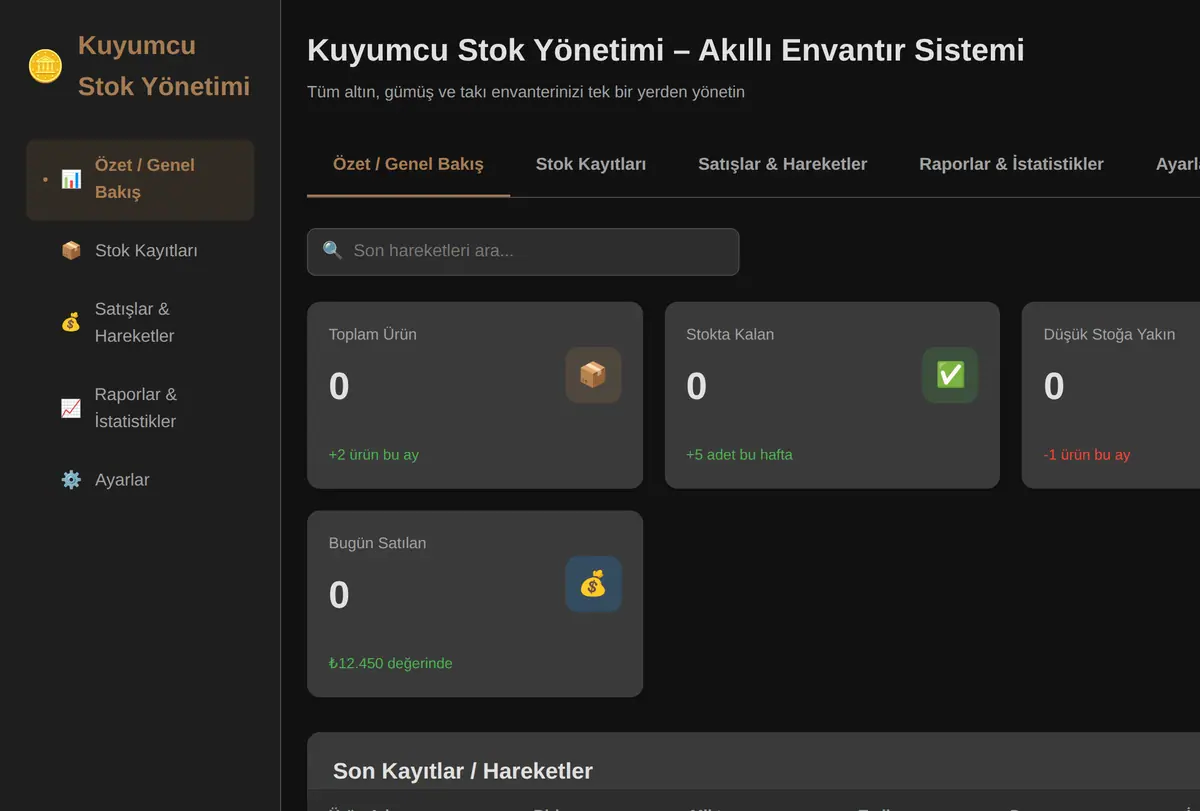Open Ayarlar in the sidebar
Image resolution: width=1200 pixels, height=811 pixels.
pos(140,480)
